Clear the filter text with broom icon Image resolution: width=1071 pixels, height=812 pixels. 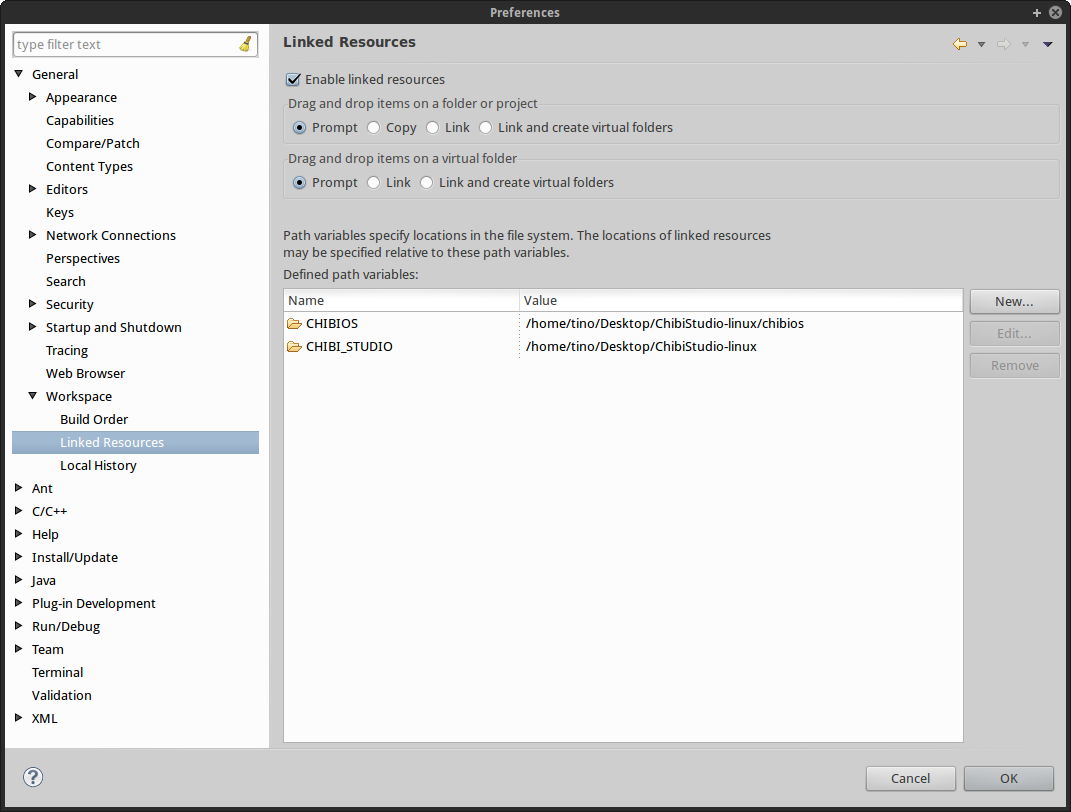point(245,44)
